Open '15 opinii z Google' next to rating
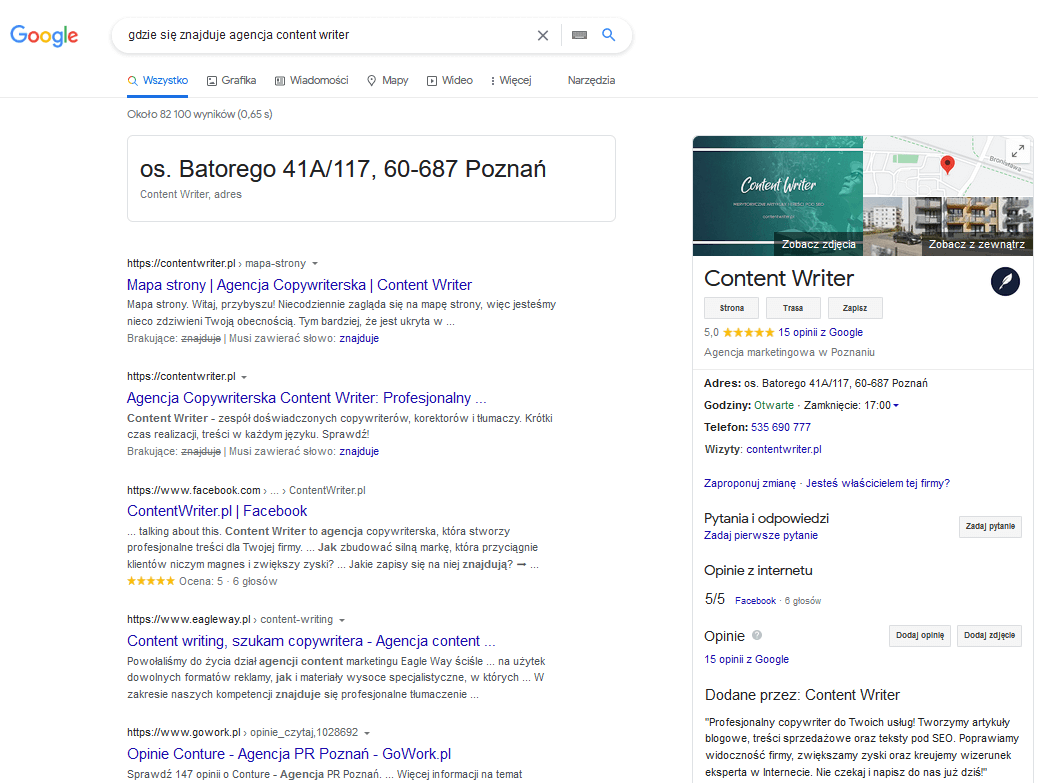The height and width of the screenshot is (783, 1038). pyautogui.click(x=820, y=332)
